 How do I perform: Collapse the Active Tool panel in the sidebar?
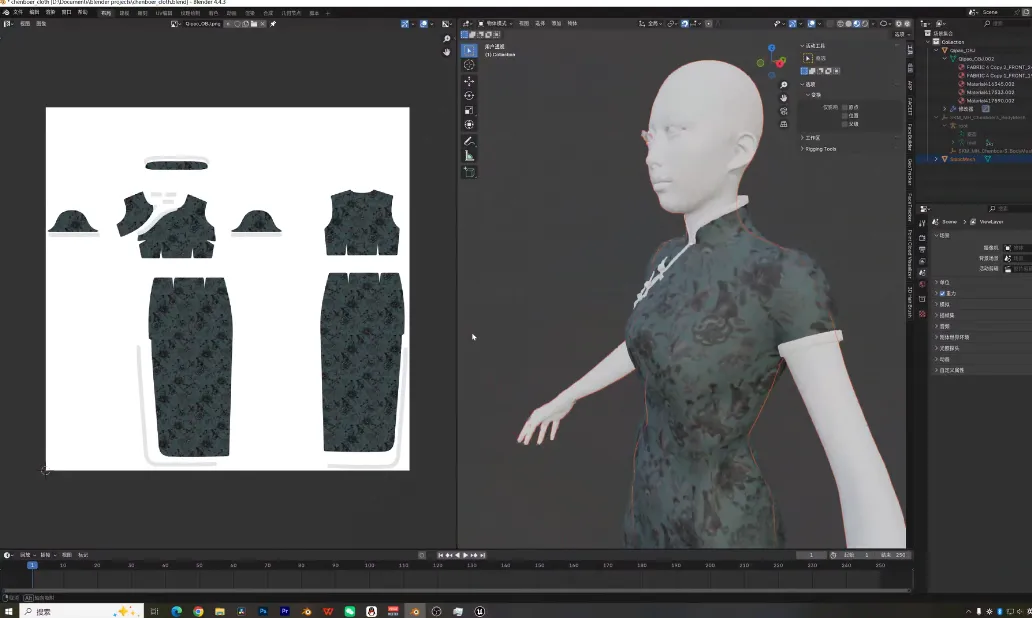coord(813,45)
